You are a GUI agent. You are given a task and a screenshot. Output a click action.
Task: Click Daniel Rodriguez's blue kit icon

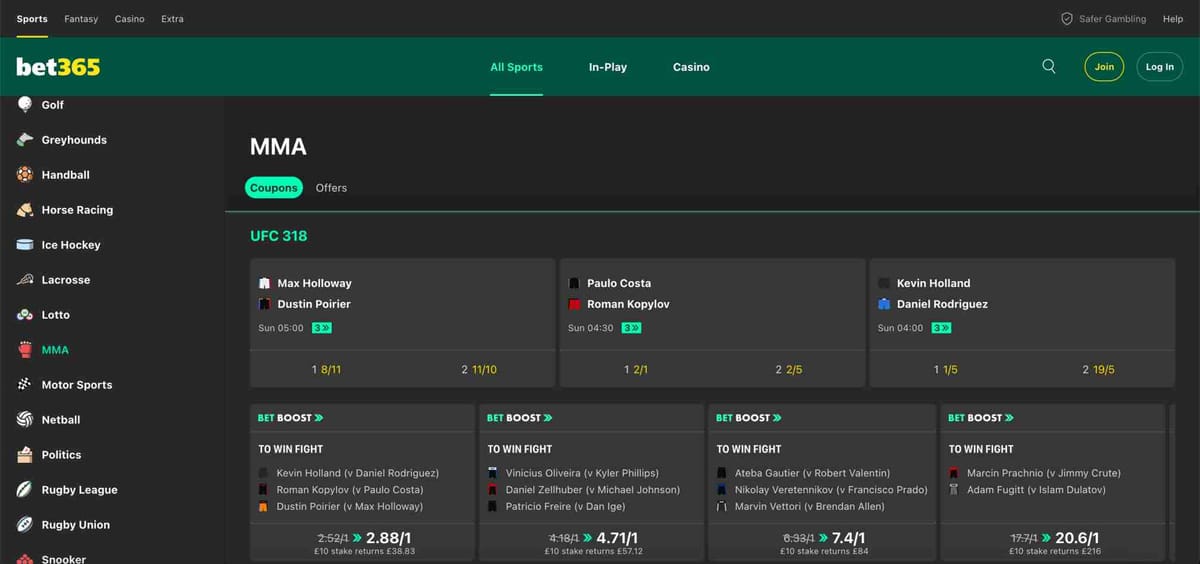pyautogui.click(x=884, y=304)
